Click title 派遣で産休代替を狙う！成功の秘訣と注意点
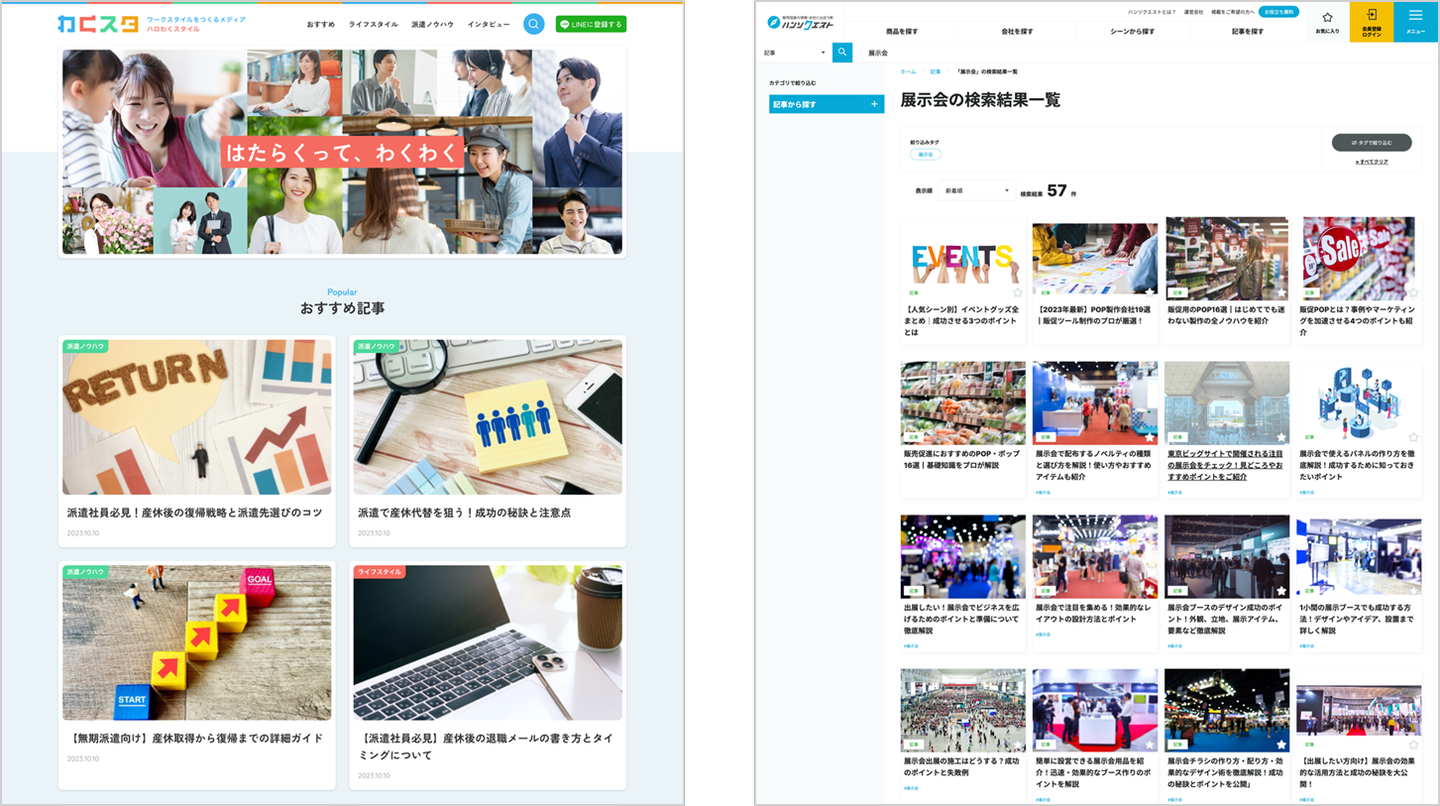The height and width of the screenshot is (806, 1440). pyautogui.click(x=464, y=513)
